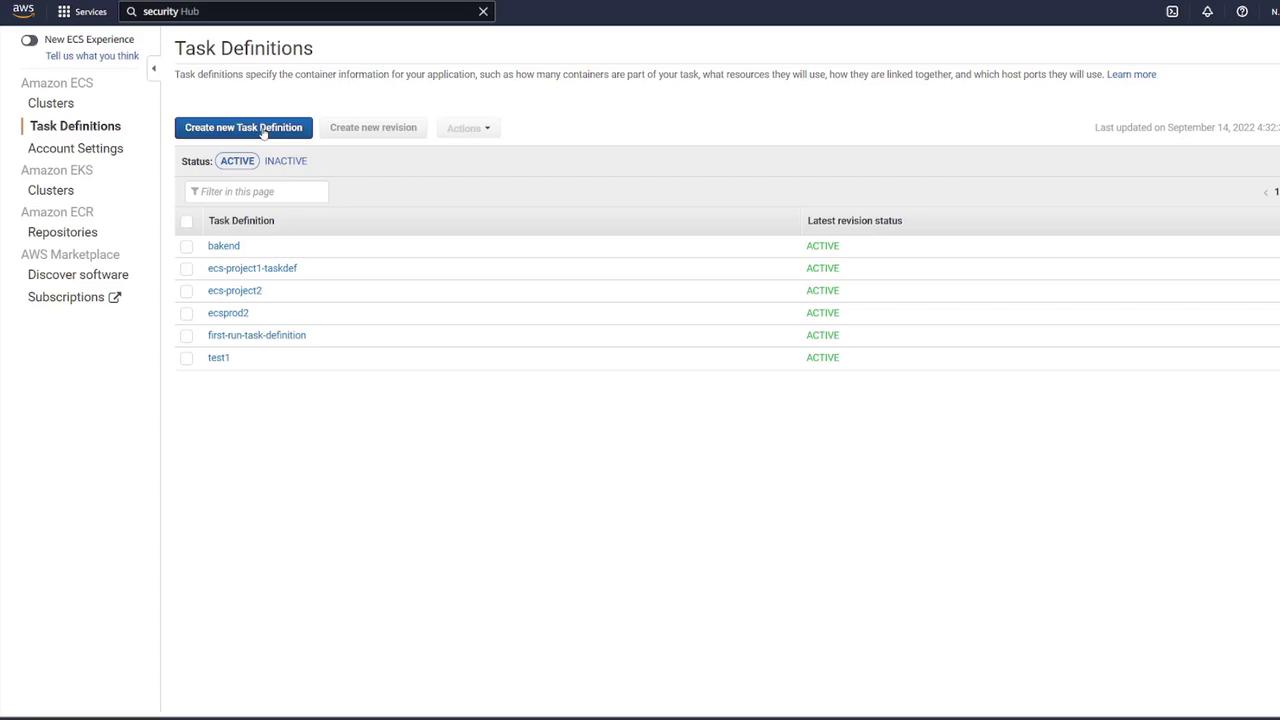Open the CloudShell terminal icon

coord(1172,12)
